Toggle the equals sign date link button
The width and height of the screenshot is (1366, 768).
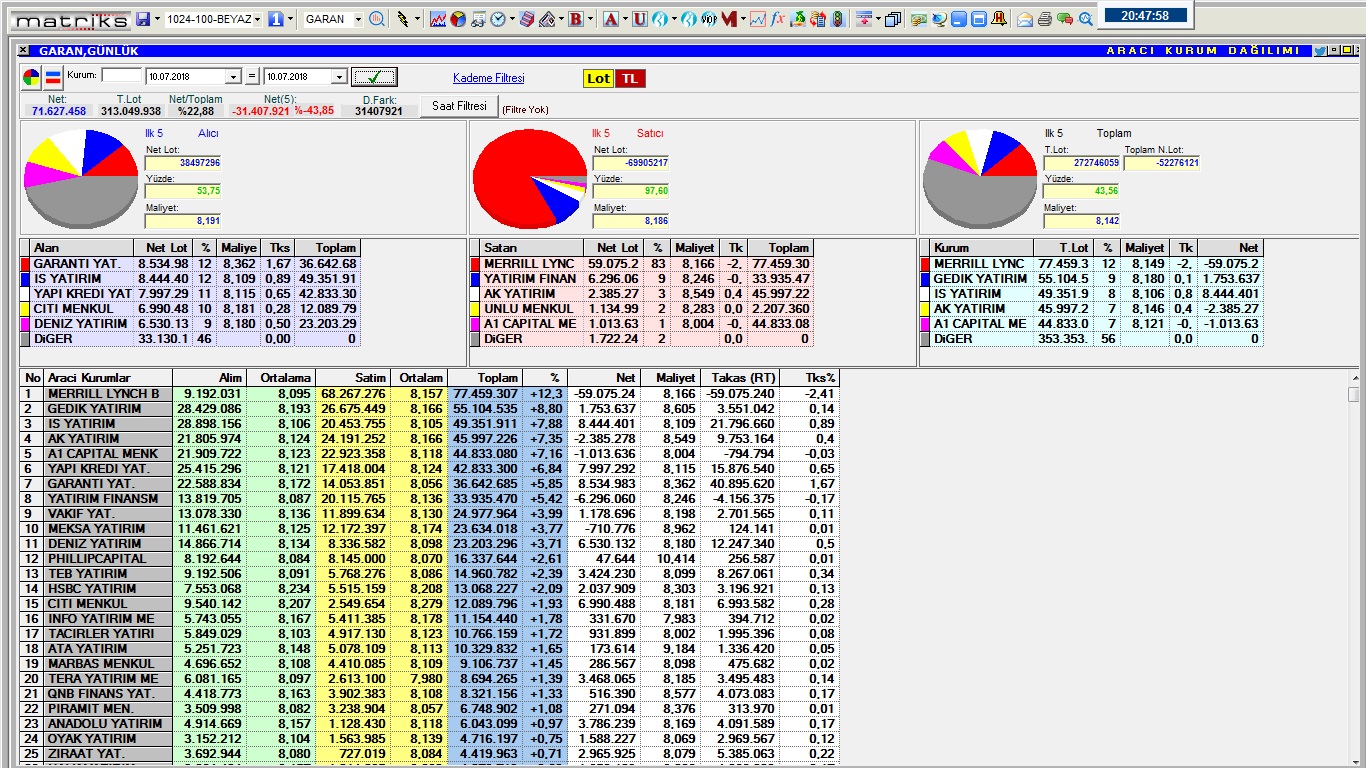tap(252, 77)
